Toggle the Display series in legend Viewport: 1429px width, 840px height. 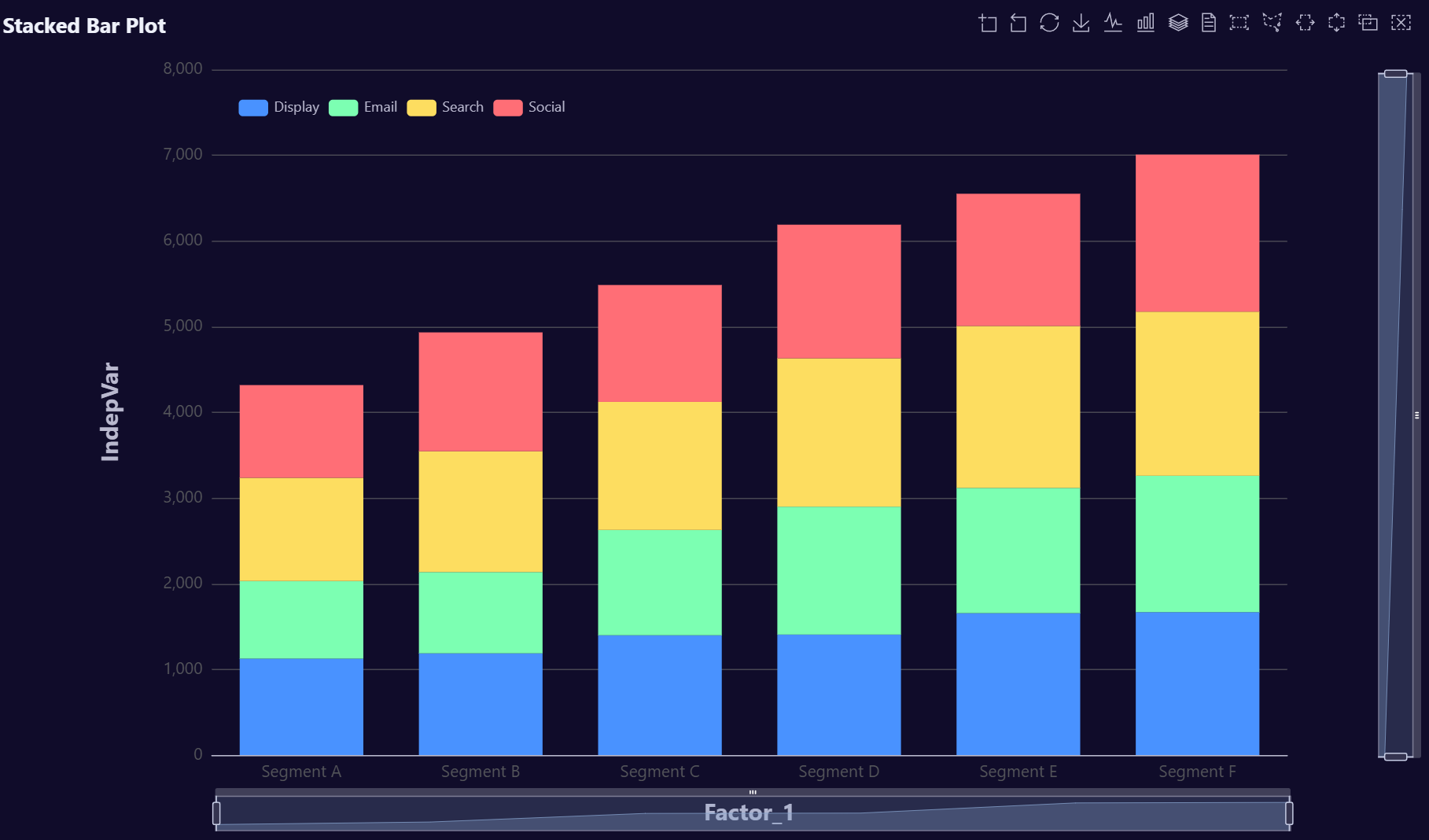(279, 108)
